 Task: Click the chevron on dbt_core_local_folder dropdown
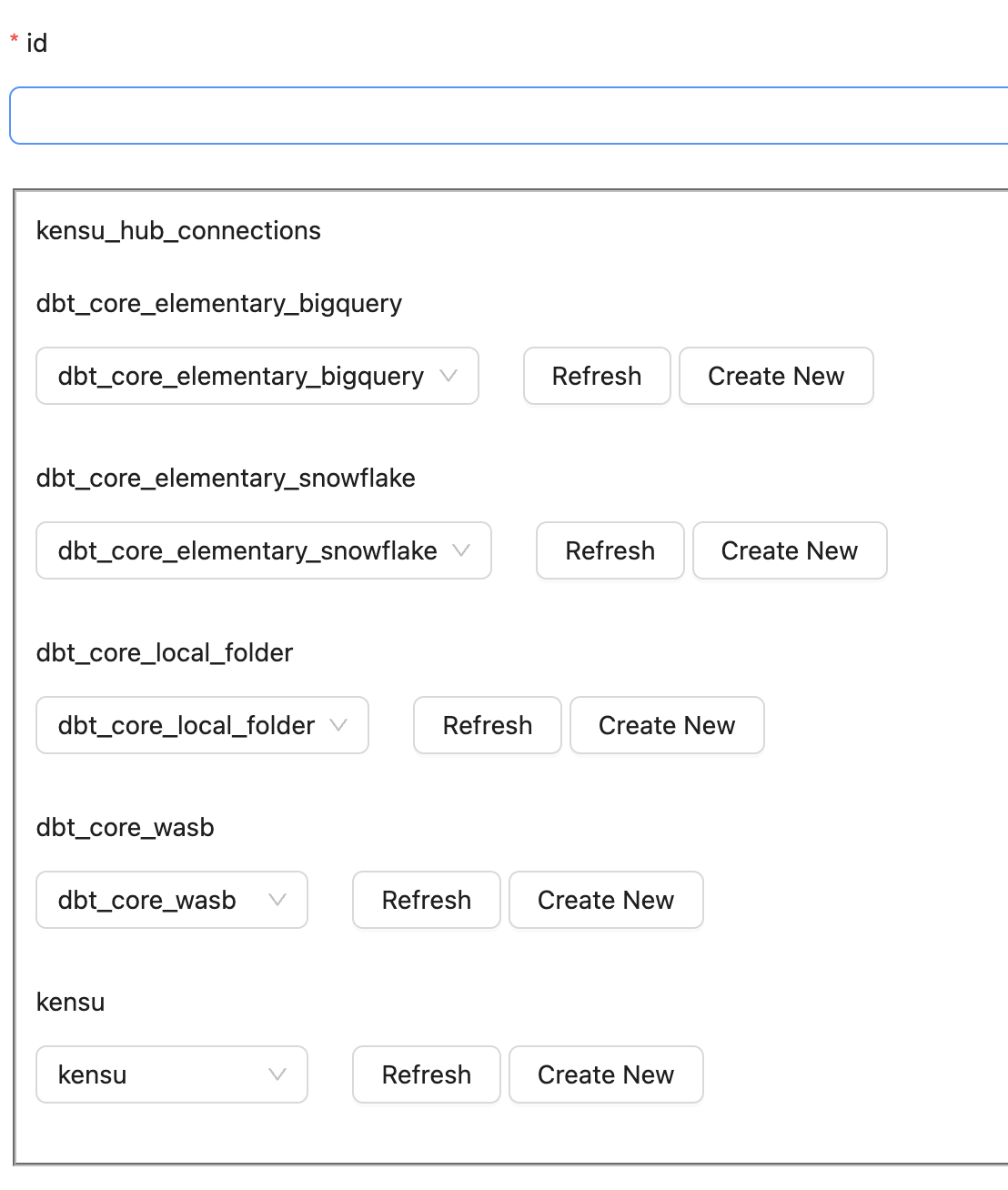(340, 725)
